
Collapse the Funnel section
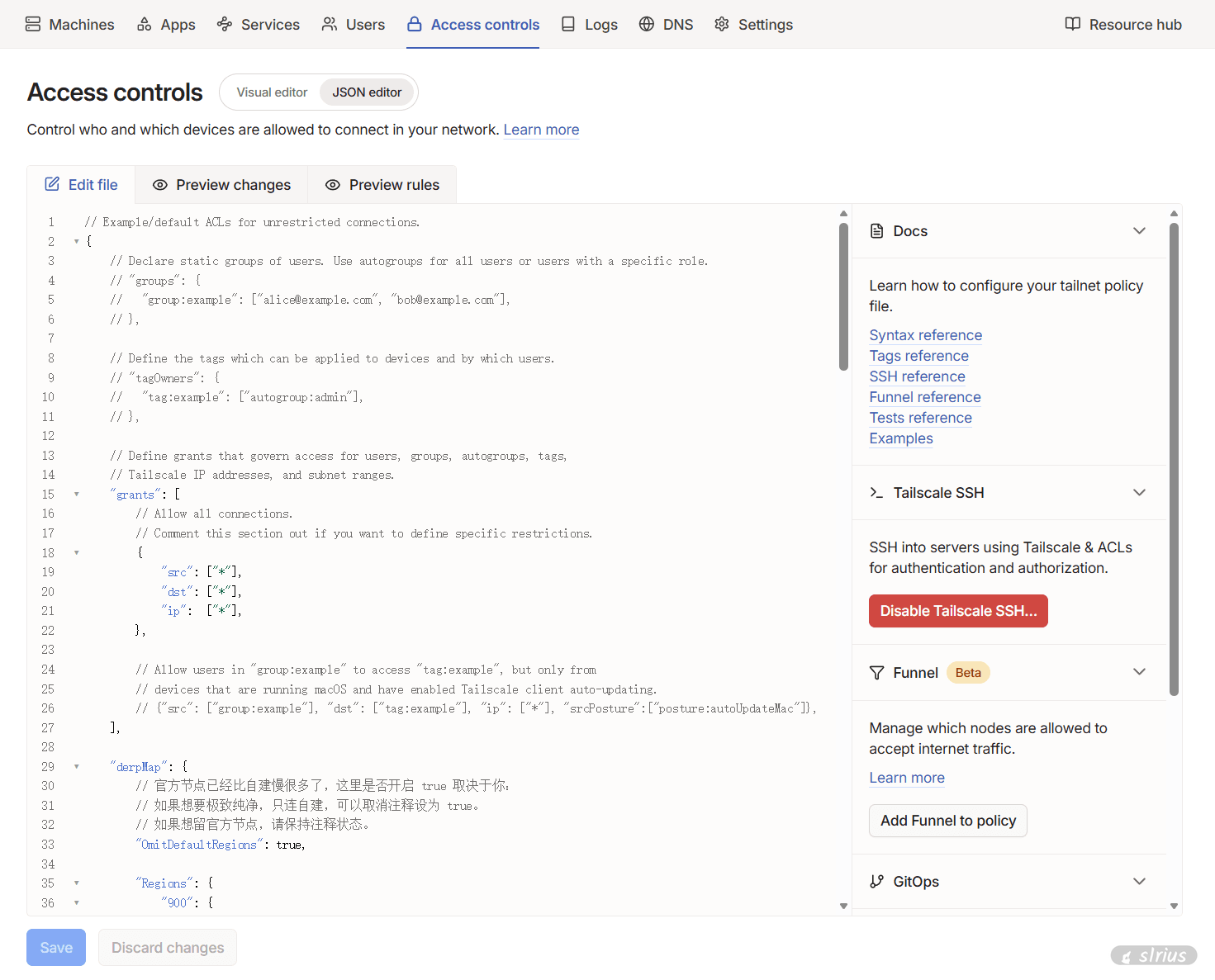point(1139,672)
